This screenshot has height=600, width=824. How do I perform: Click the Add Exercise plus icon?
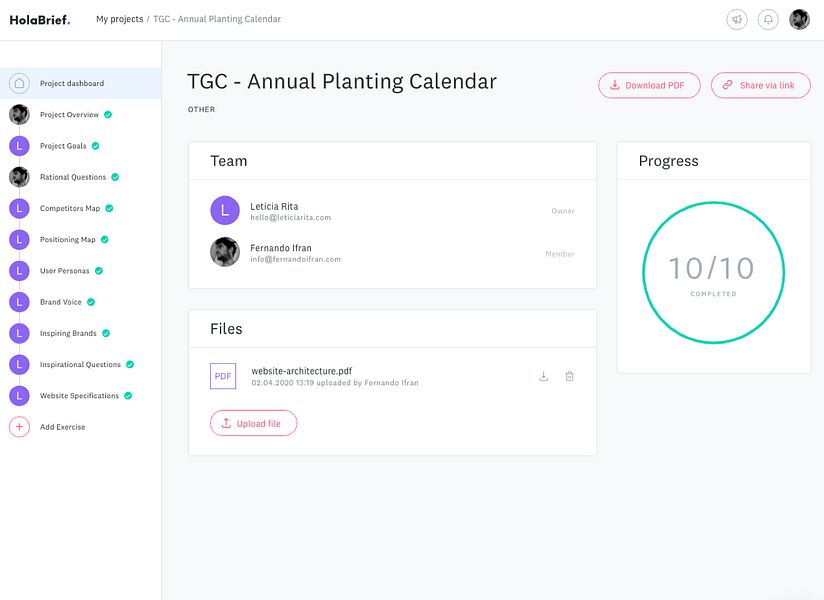19,427
